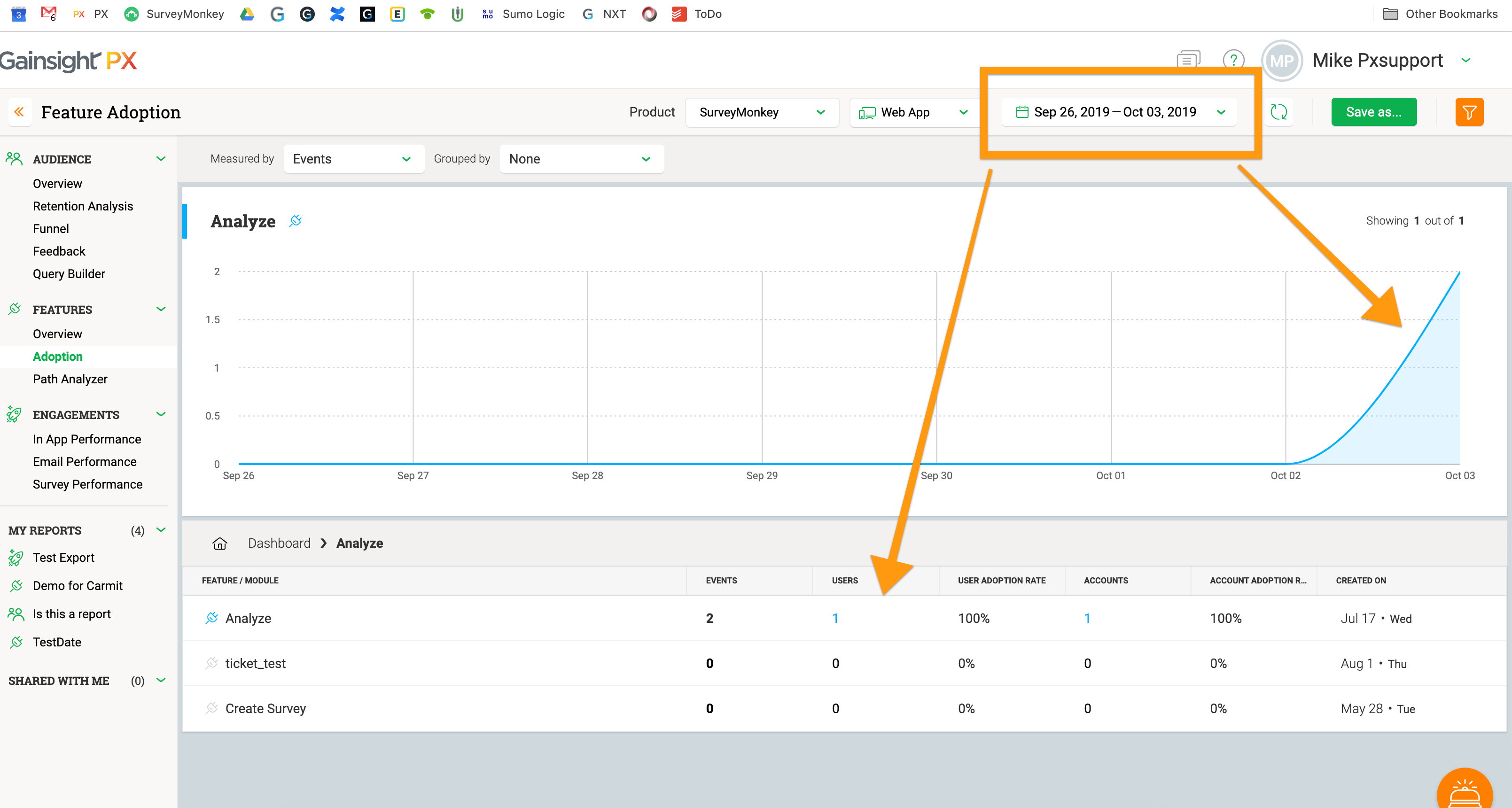Open the Confluence bookmark icon
1512x808 pixels.
pos(337,14)
